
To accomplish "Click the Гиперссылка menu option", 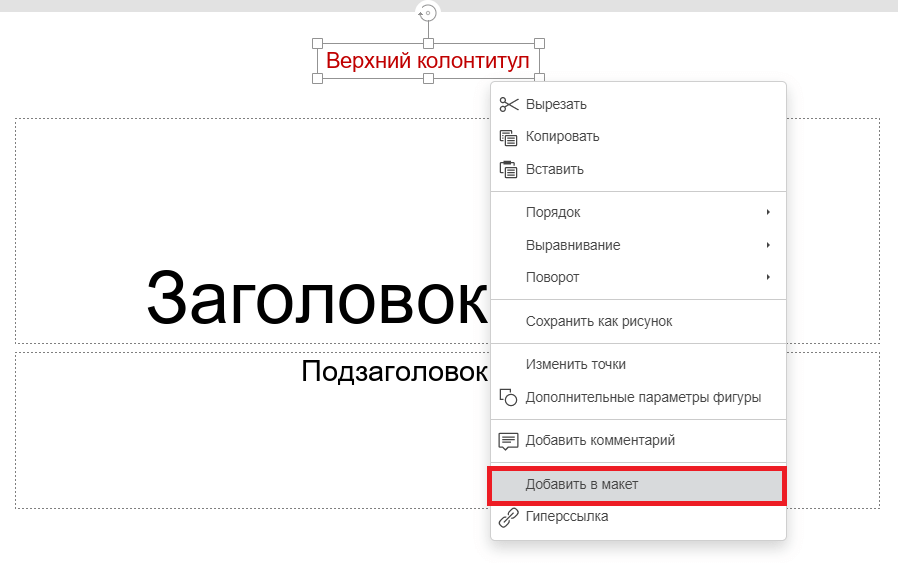I will (566, 517).
